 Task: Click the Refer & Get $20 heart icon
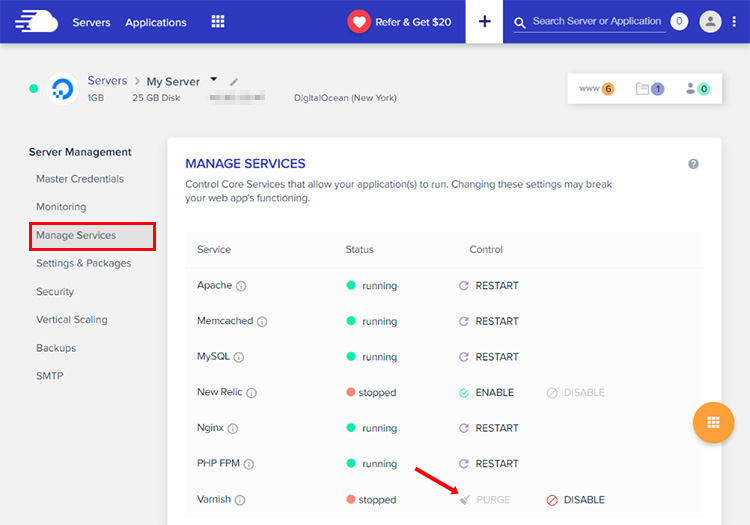[359, 22]
